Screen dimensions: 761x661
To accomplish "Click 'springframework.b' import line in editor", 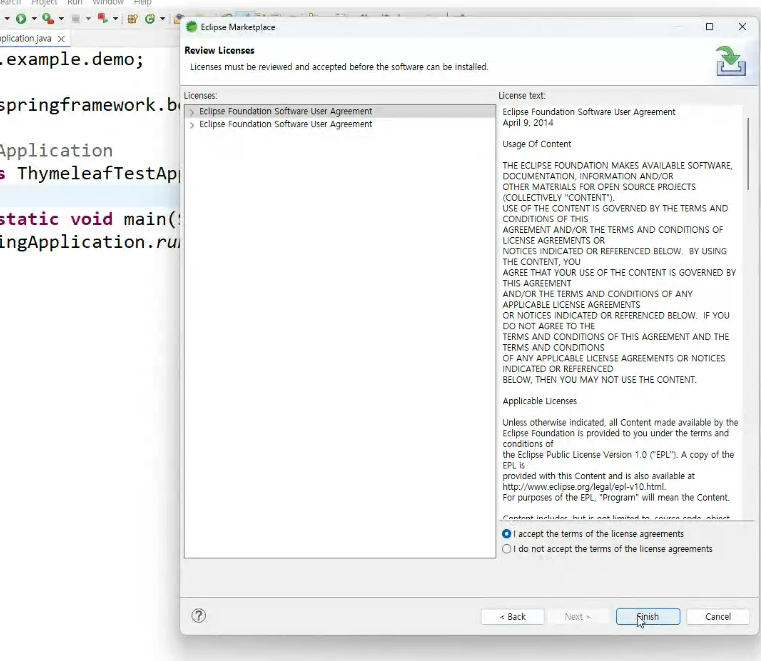I will 90,105.
